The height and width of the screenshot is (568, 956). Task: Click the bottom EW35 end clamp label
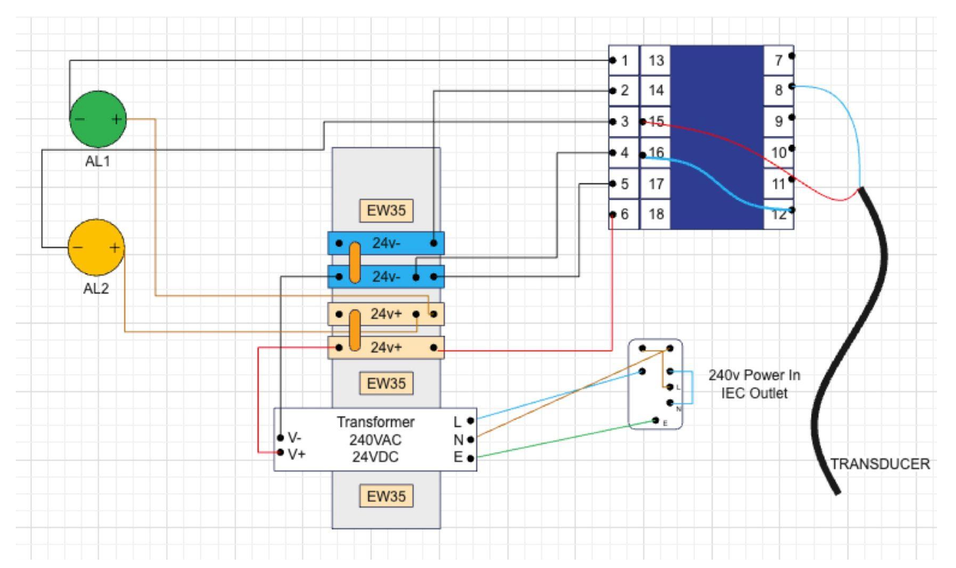pos(386,496)
